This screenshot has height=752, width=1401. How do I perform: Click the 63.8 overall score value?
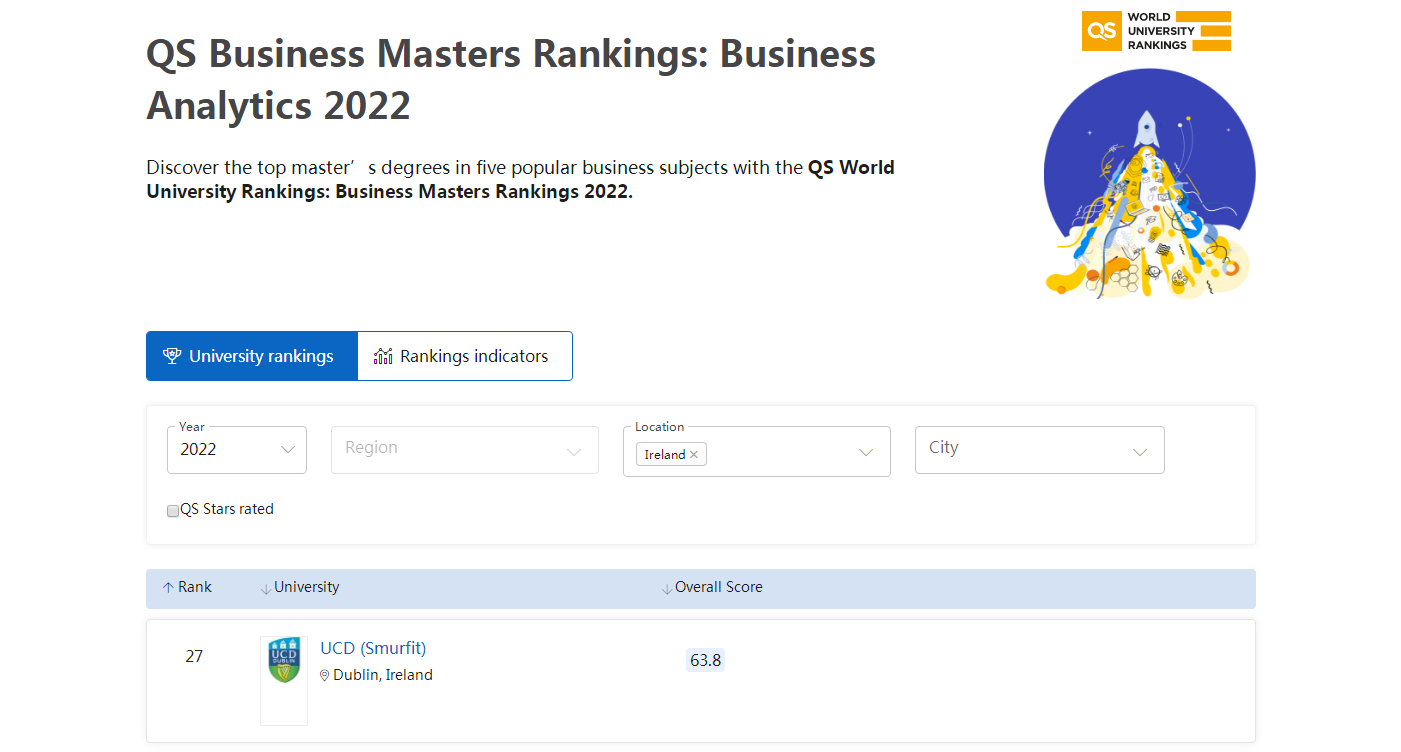pos(705,660)
